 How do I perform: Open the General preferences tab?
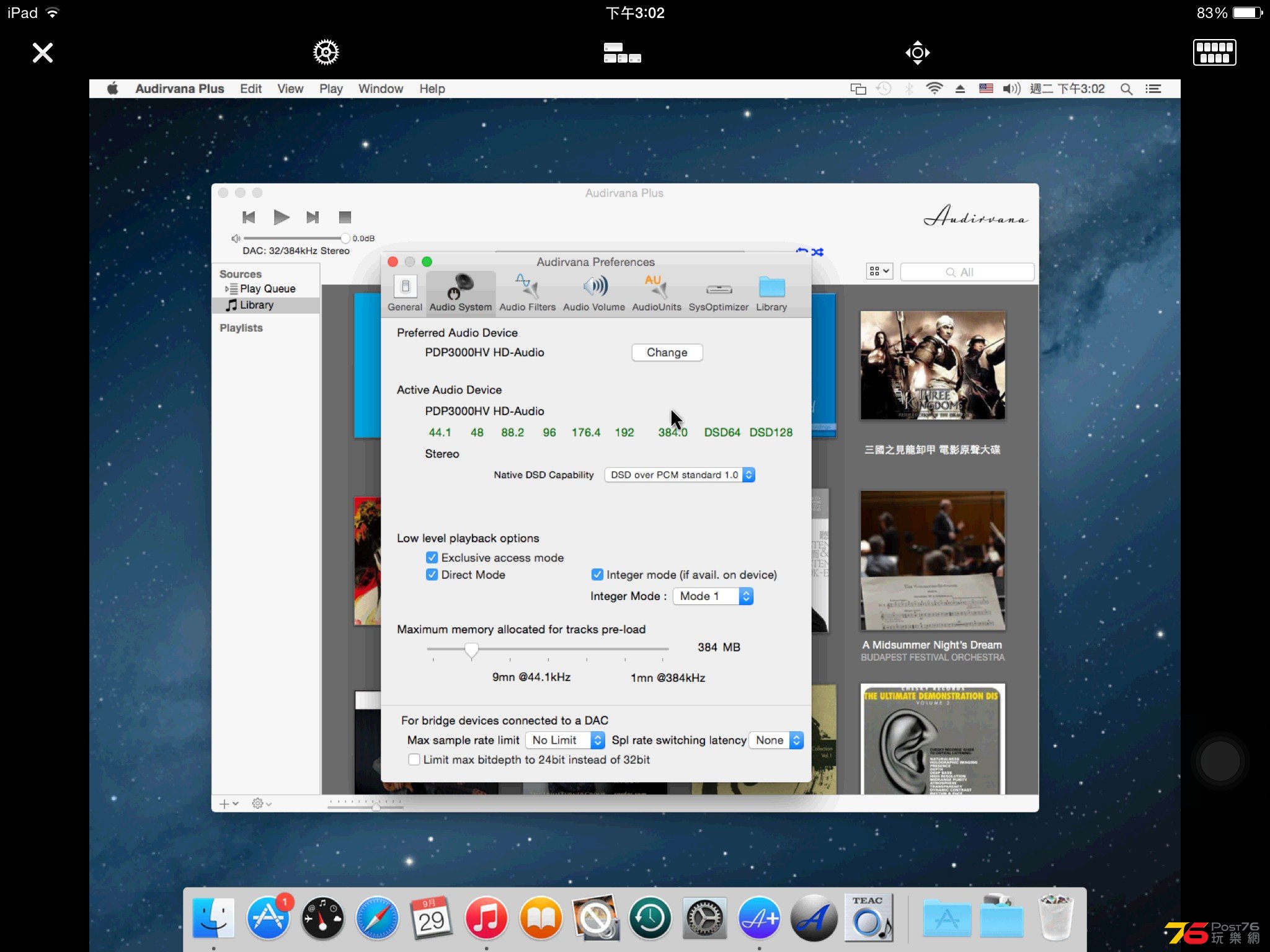[x=404, y=293]
